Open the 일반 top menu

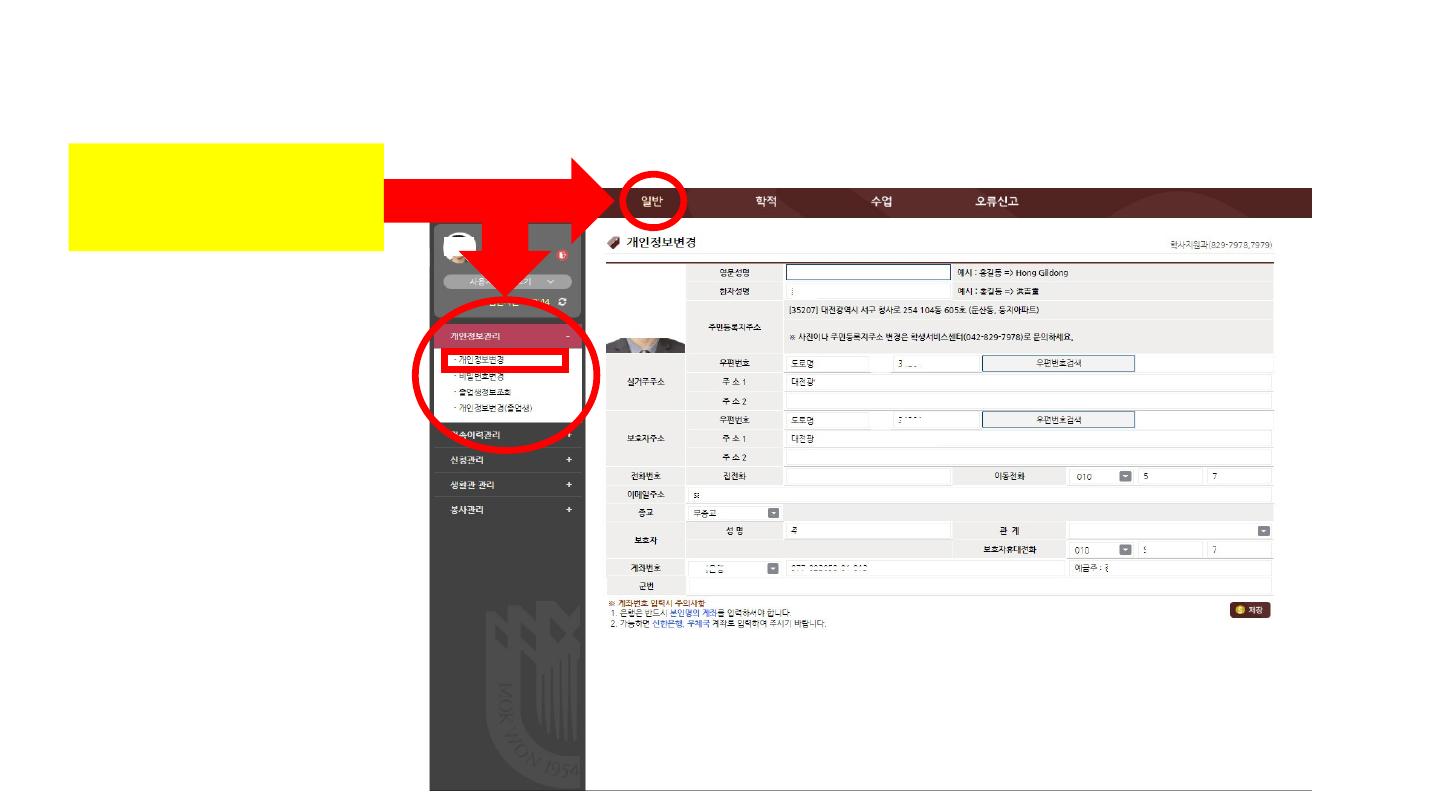pos(652,202)
